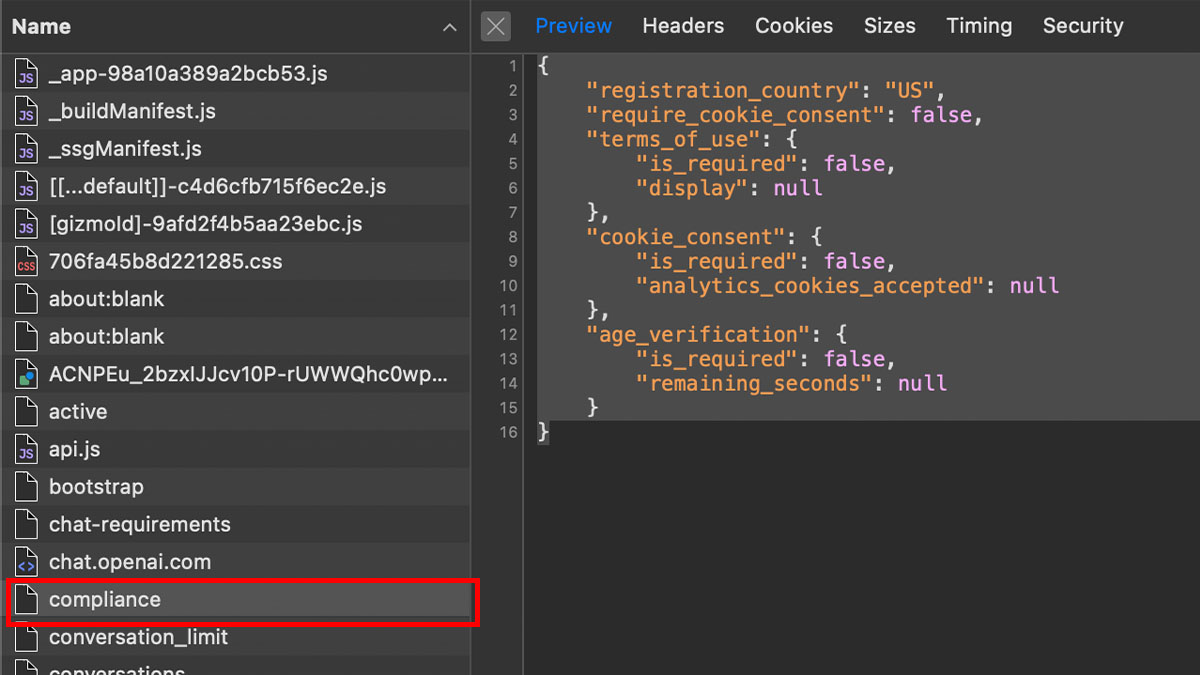The image size is (1200, 675).
Task: Click the document icon beside active
Action: pyautogui.click(x=27, y=411)
